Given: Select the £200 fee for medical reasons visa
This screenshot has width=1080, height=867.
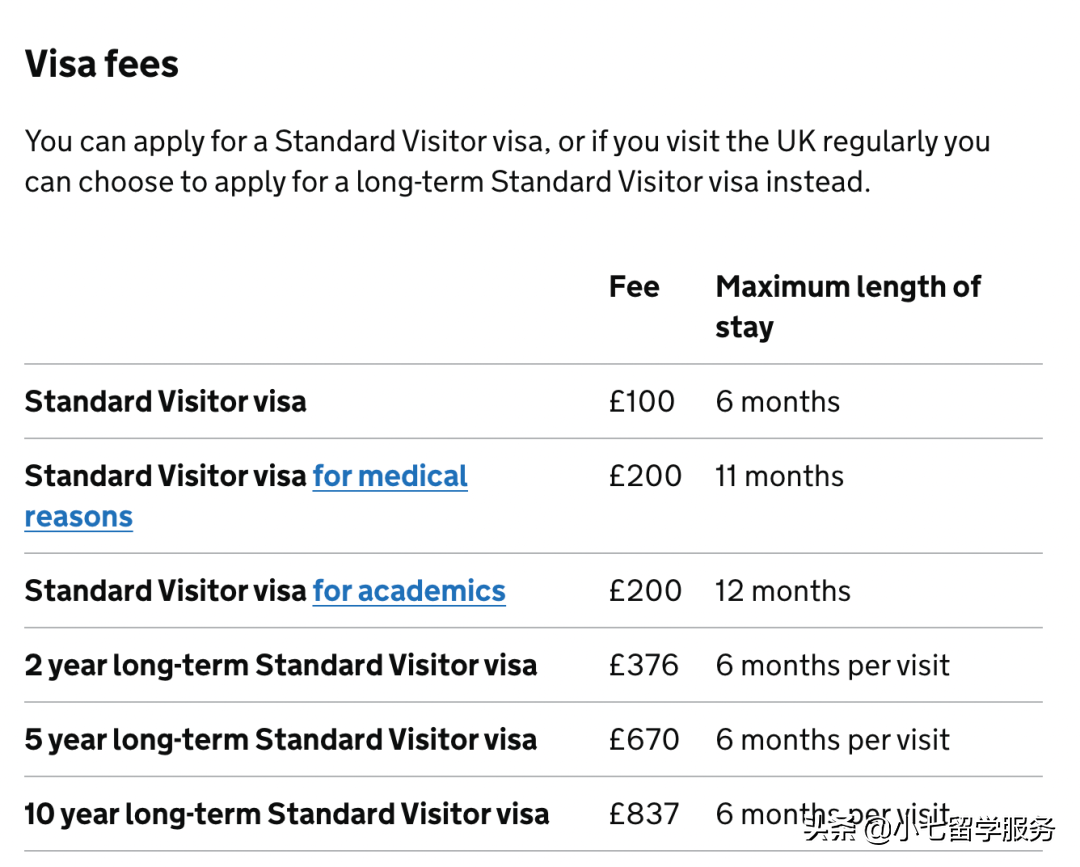Looking at the screenshot, I should click(645, 476).
